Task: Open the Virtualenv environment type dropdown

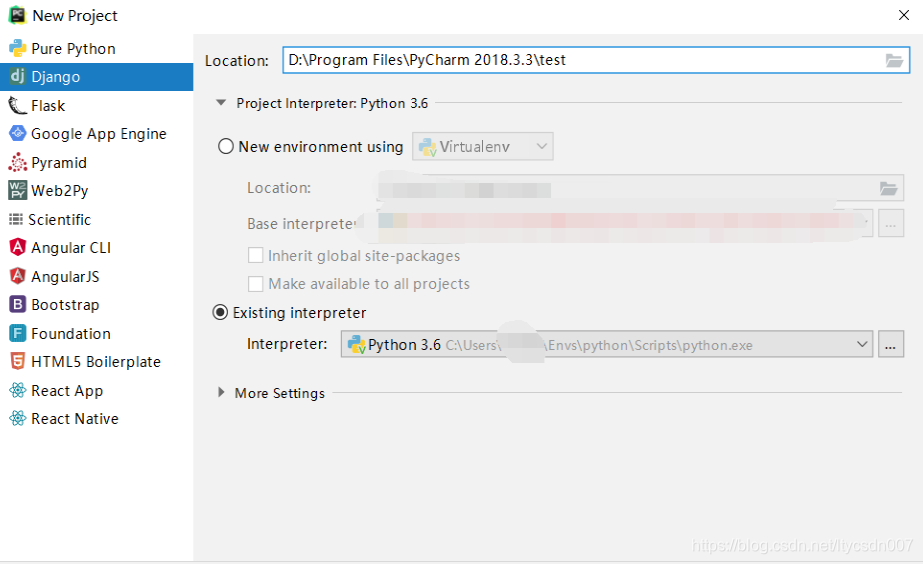Action: click(483, 146)
